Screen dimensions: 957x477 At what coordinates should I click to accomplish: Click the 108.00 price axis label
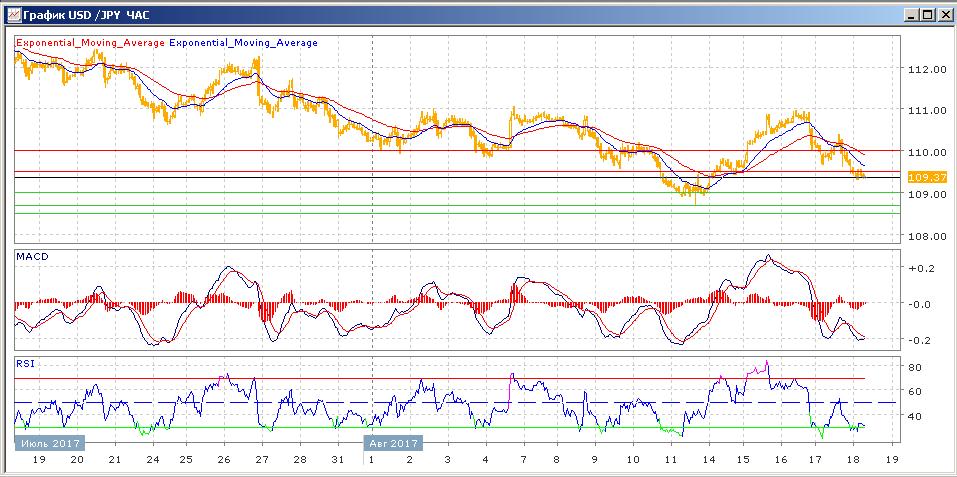point(924,236)
